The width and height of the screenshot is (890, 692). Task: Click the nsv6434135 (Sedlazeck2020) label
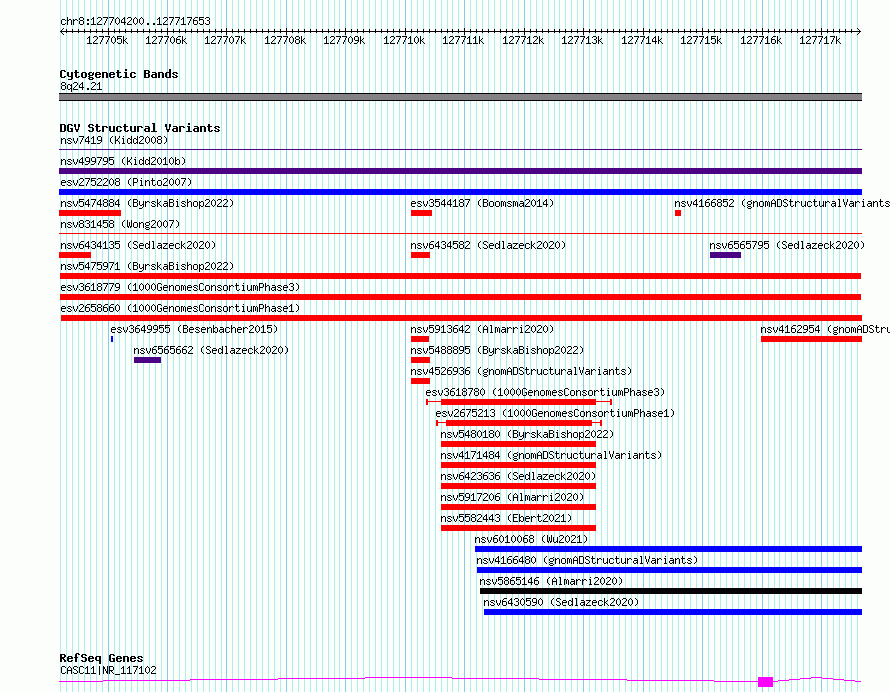[x=138, y=245]
